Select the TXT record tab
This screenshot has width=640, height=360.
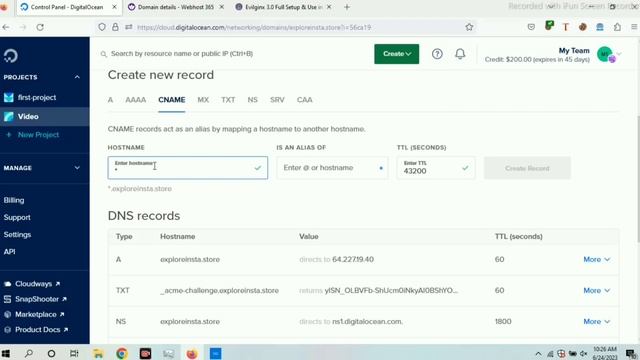tap(228, 100)
